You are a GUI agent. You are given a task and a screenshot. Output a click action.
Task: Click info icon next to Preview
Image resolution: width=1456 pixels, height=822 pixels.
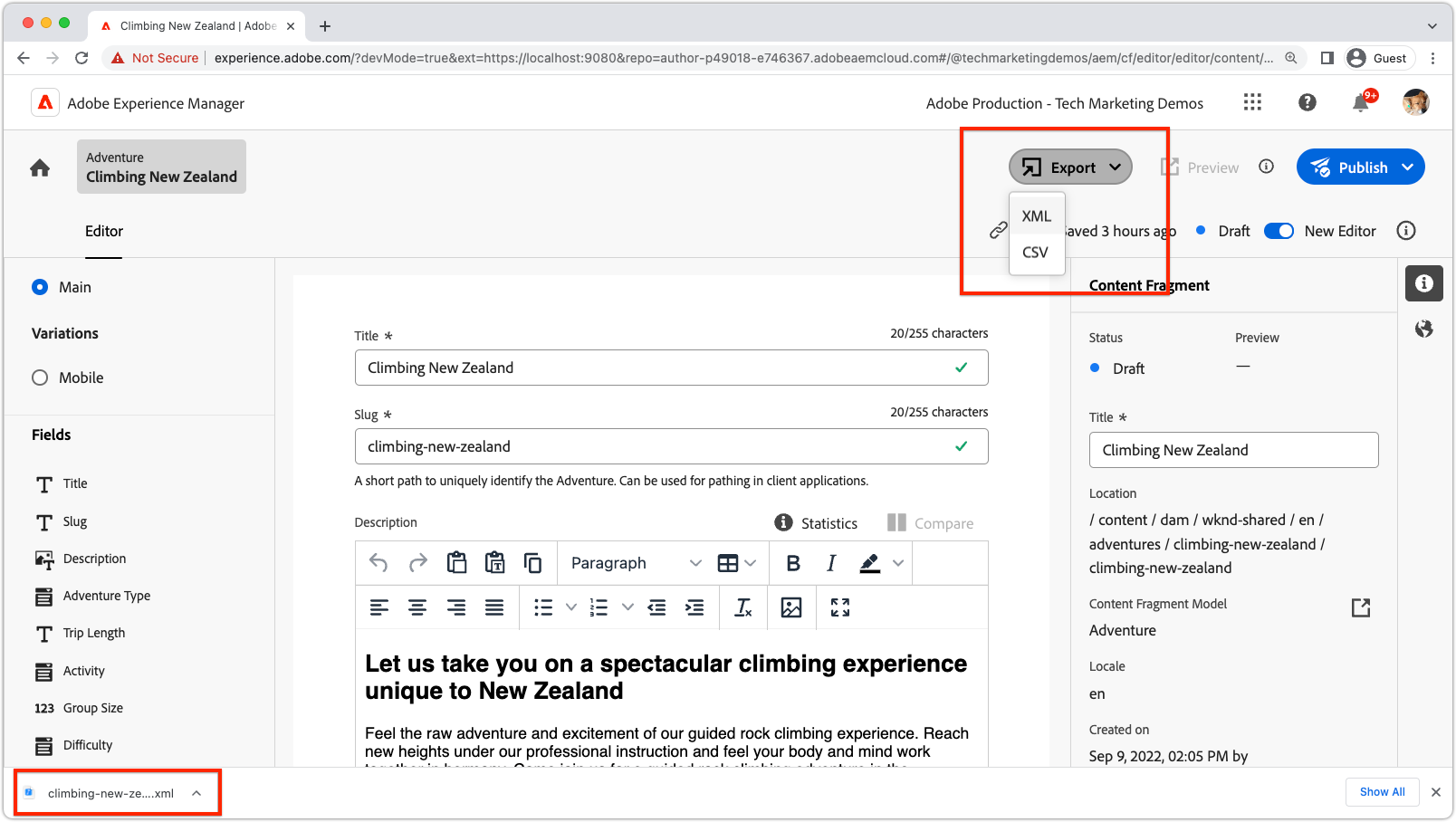[x=1267, y=167]
